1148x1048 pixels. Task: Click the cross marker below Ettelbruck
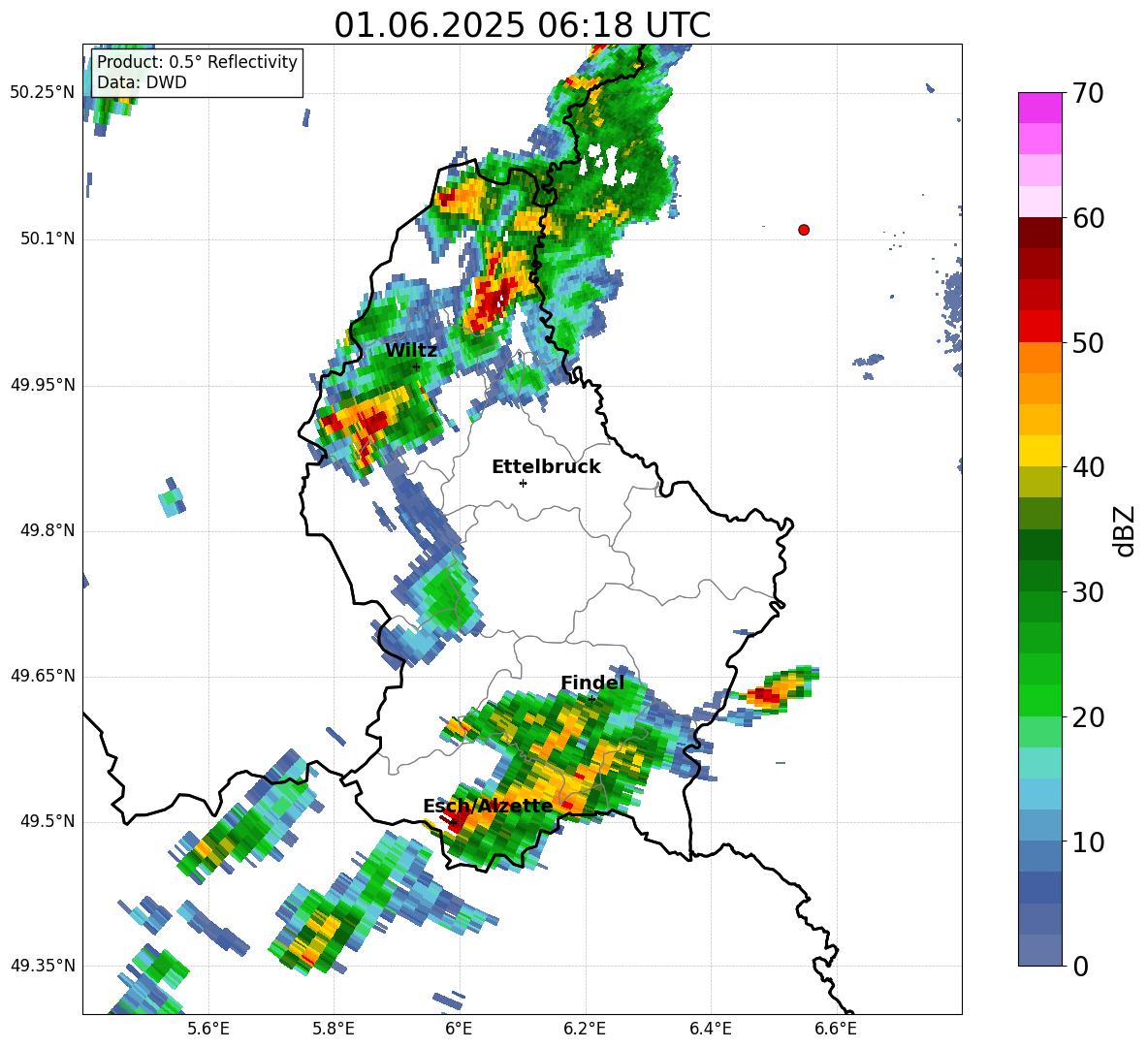point(523,483)
